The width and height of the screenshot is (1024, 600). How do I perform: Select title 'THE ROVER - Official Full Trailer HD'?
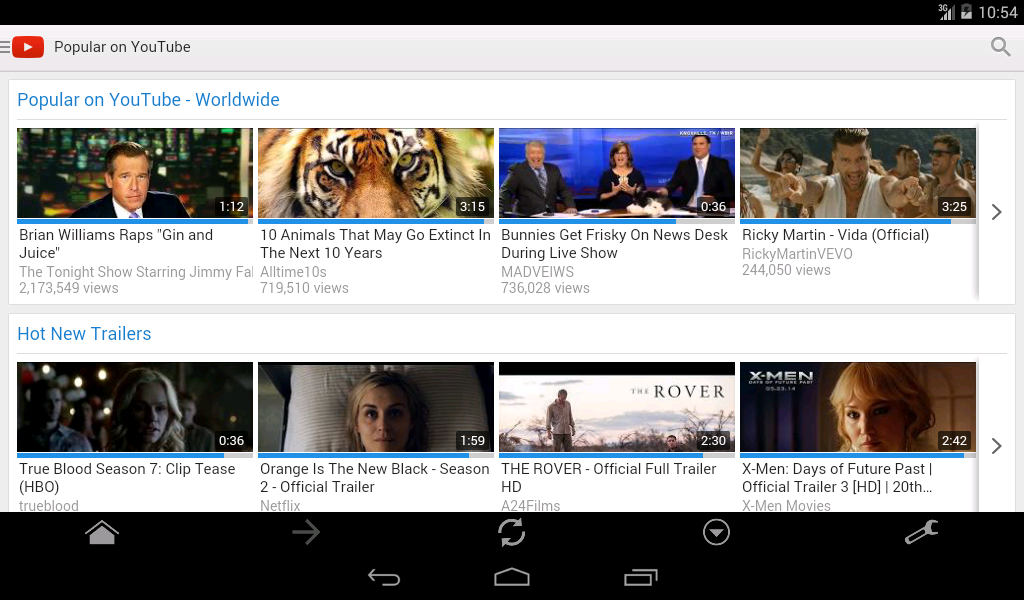(609, 478)
